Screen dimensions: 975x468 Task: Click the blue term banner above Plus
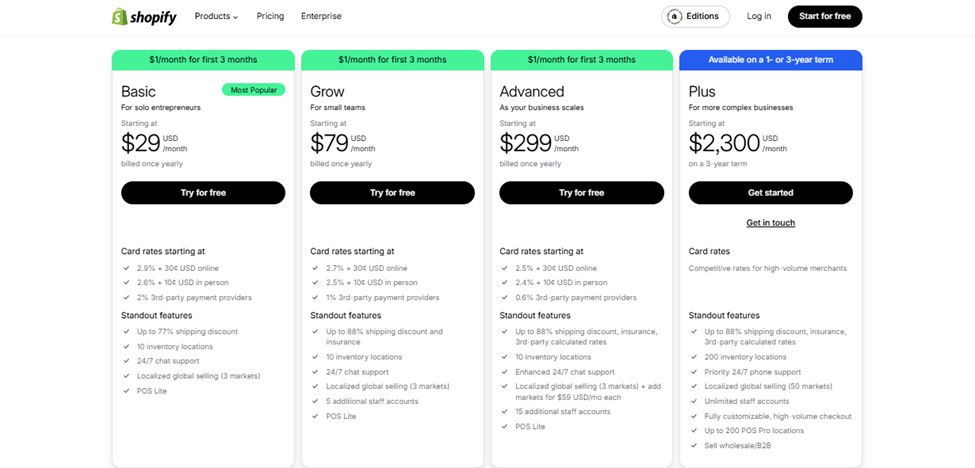point(770,60)
